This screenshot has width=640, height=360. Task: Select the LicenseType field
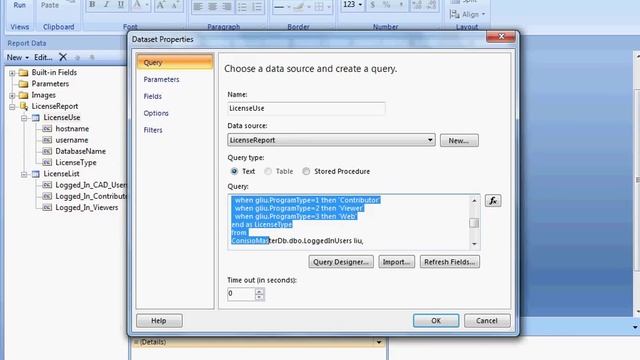[x=76, y=163]
